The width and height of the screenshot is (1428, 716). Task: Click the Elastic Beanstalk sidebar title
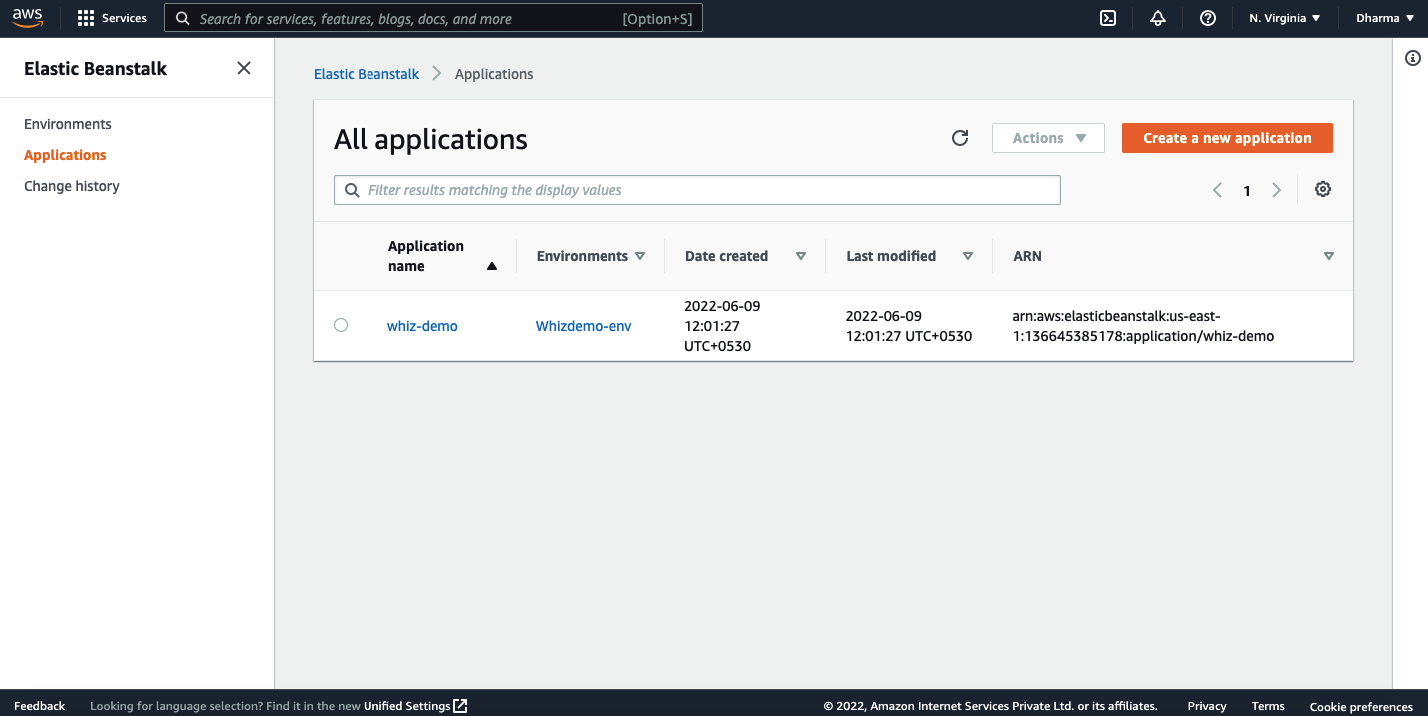click(x=96, y=69)
